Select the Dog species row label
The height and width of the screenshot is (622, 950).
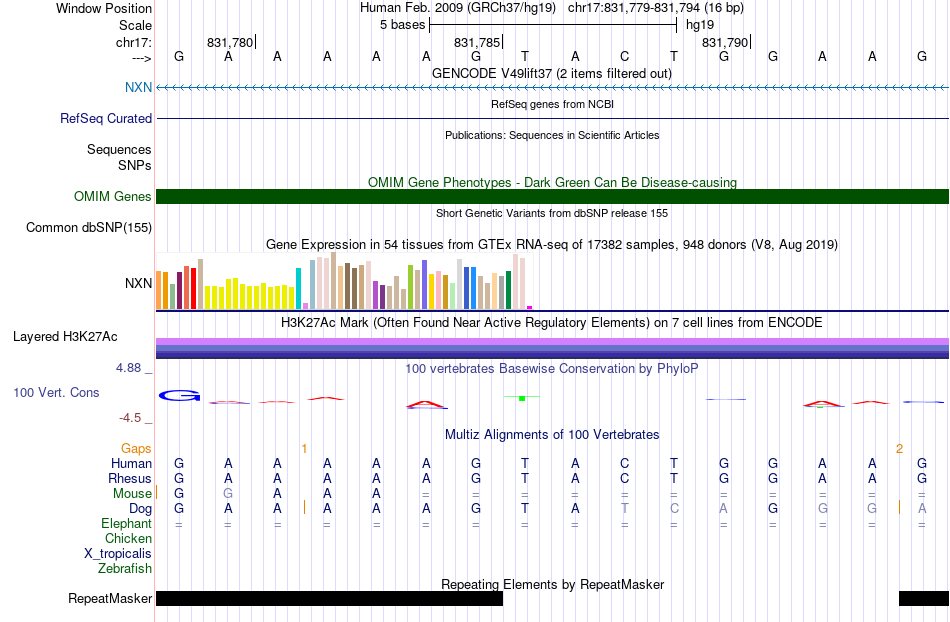141,509
